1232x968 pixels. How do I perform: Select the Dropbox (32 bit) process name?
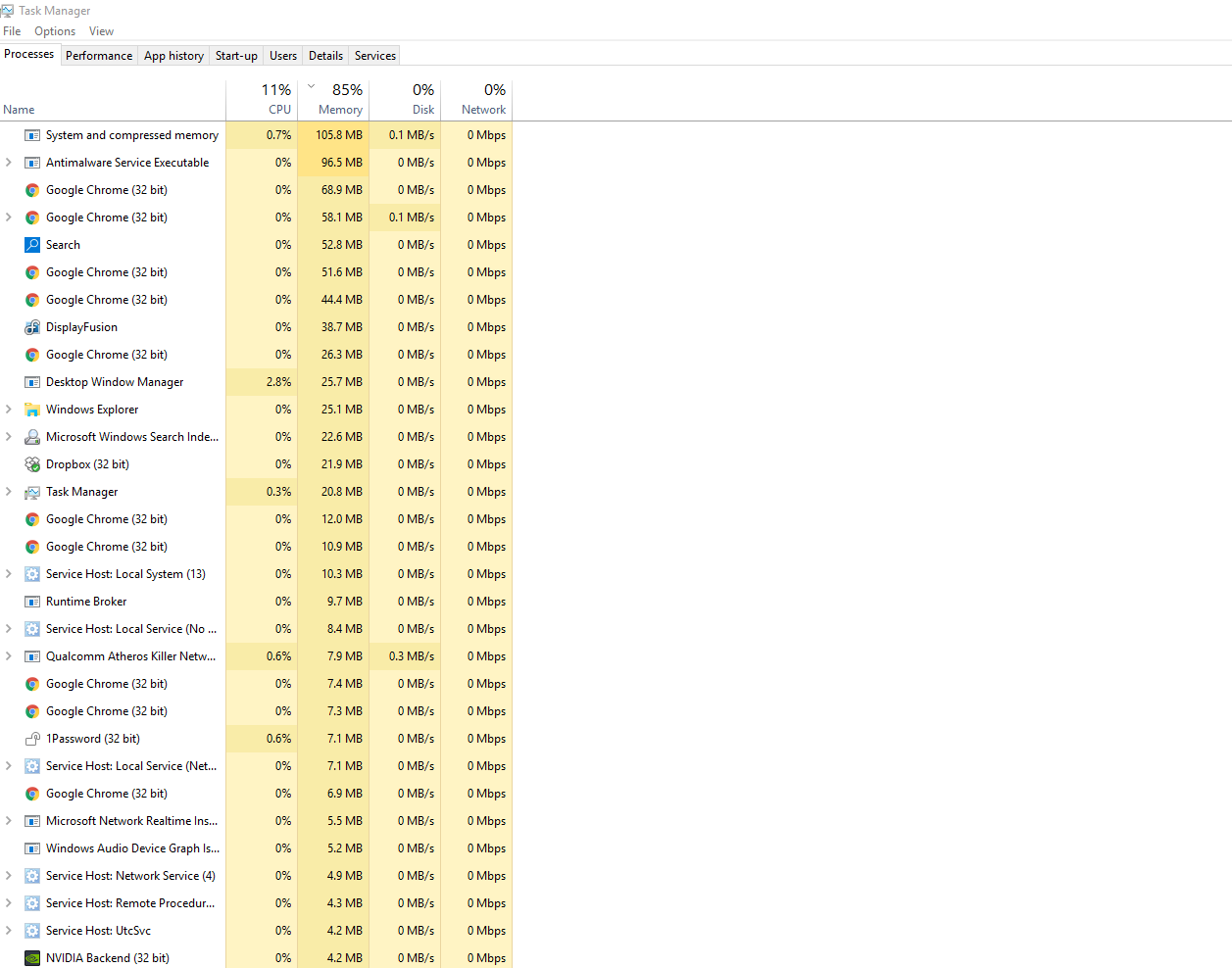(x=87, y=464)
